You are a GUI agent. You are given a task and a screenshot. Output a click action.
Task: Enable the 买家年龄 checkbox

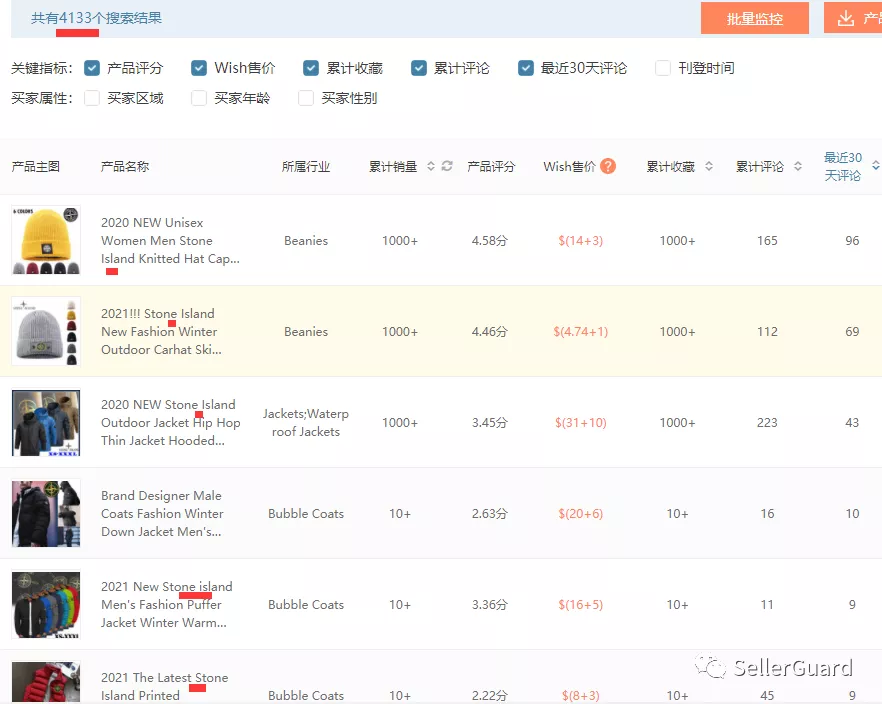[x=199, y=98]
